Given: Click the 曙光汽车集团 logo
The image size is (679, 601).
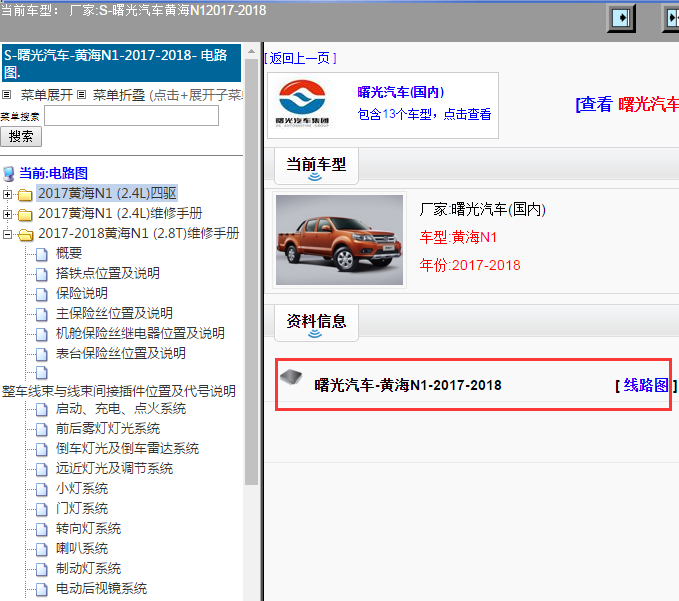Looking at the screenshot, I should [302, 103].
